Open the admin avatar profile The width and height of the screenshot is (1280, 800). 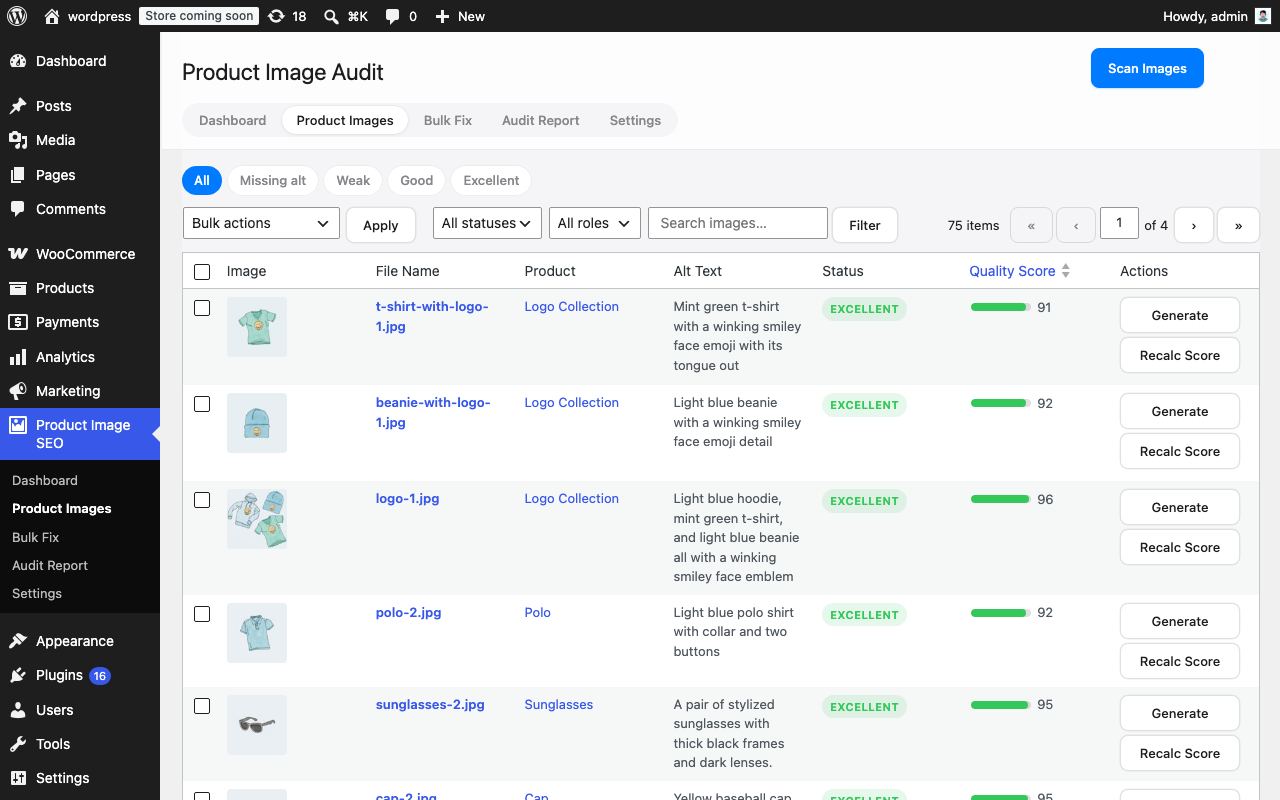click(x=1263, y=16)
